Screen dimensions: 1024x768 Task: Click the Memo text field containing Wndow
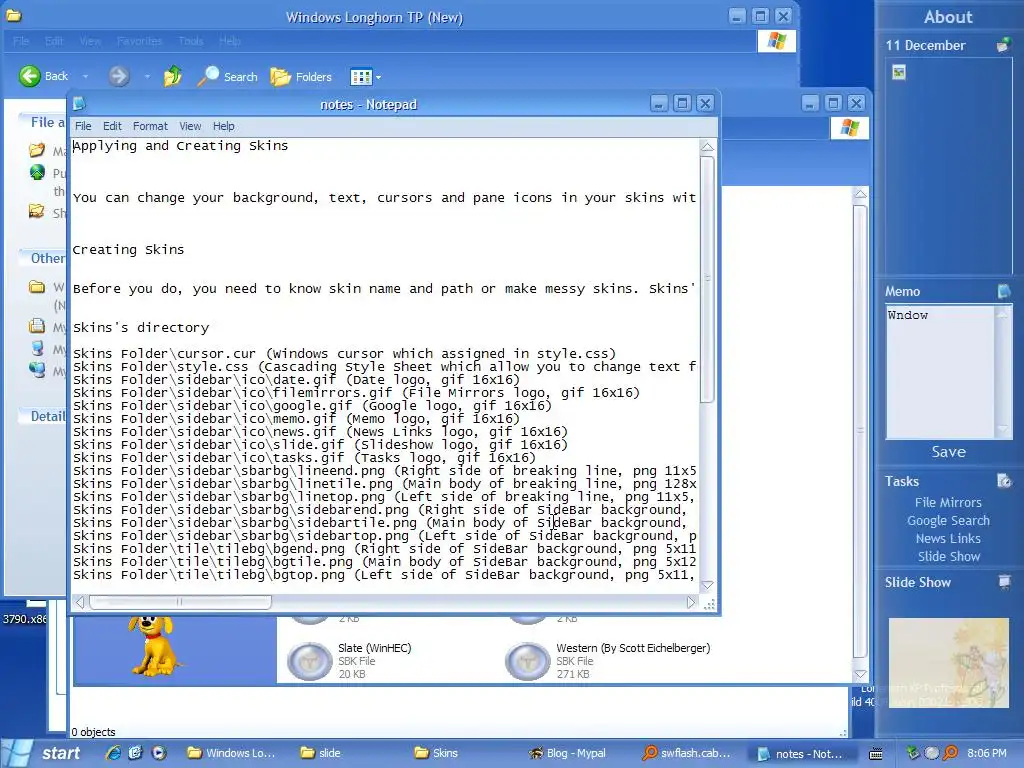940,372
